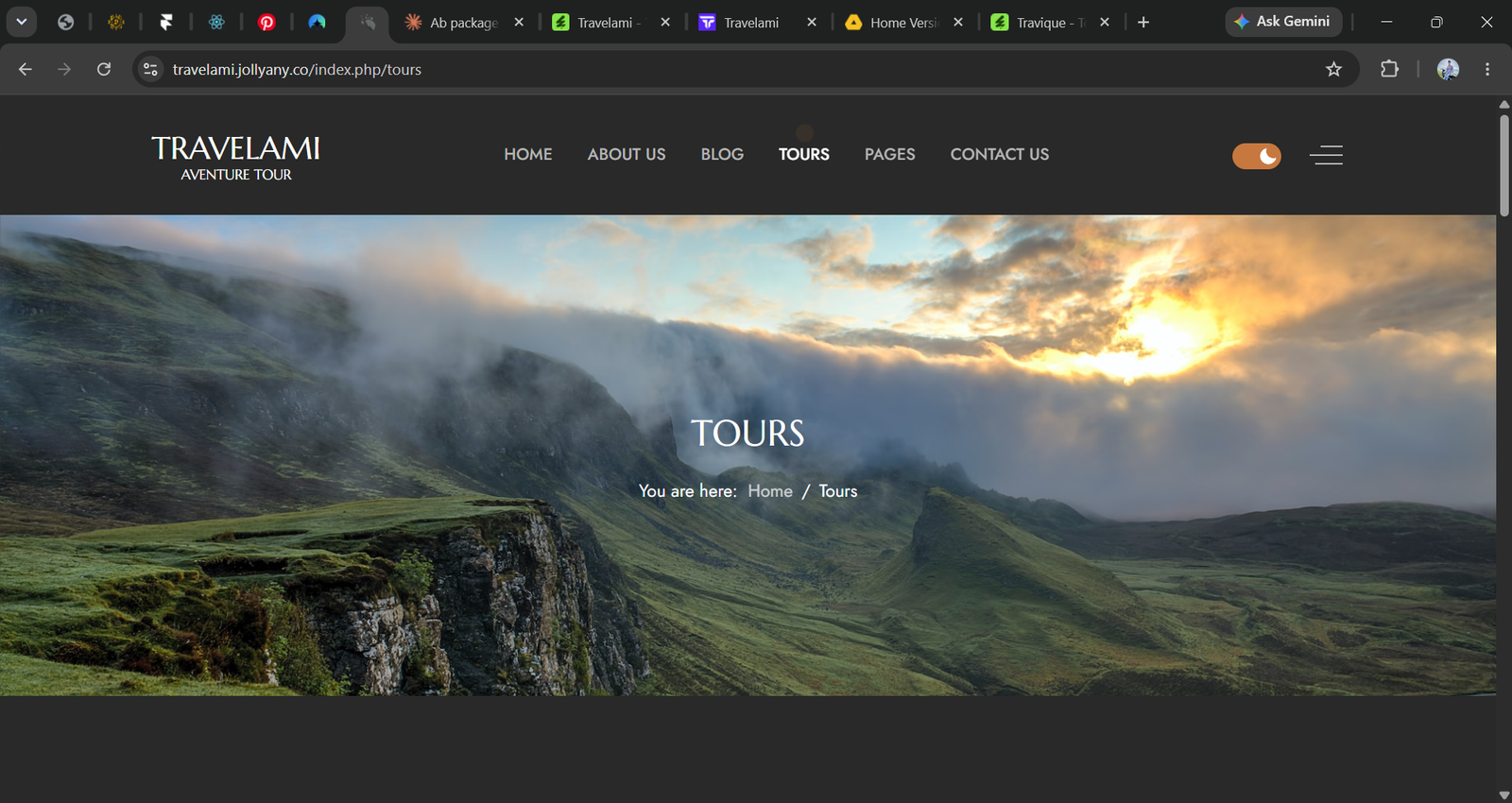Click the Ask Gemini button
This screenshot has height=803, width=1512.
point(1283,22)
